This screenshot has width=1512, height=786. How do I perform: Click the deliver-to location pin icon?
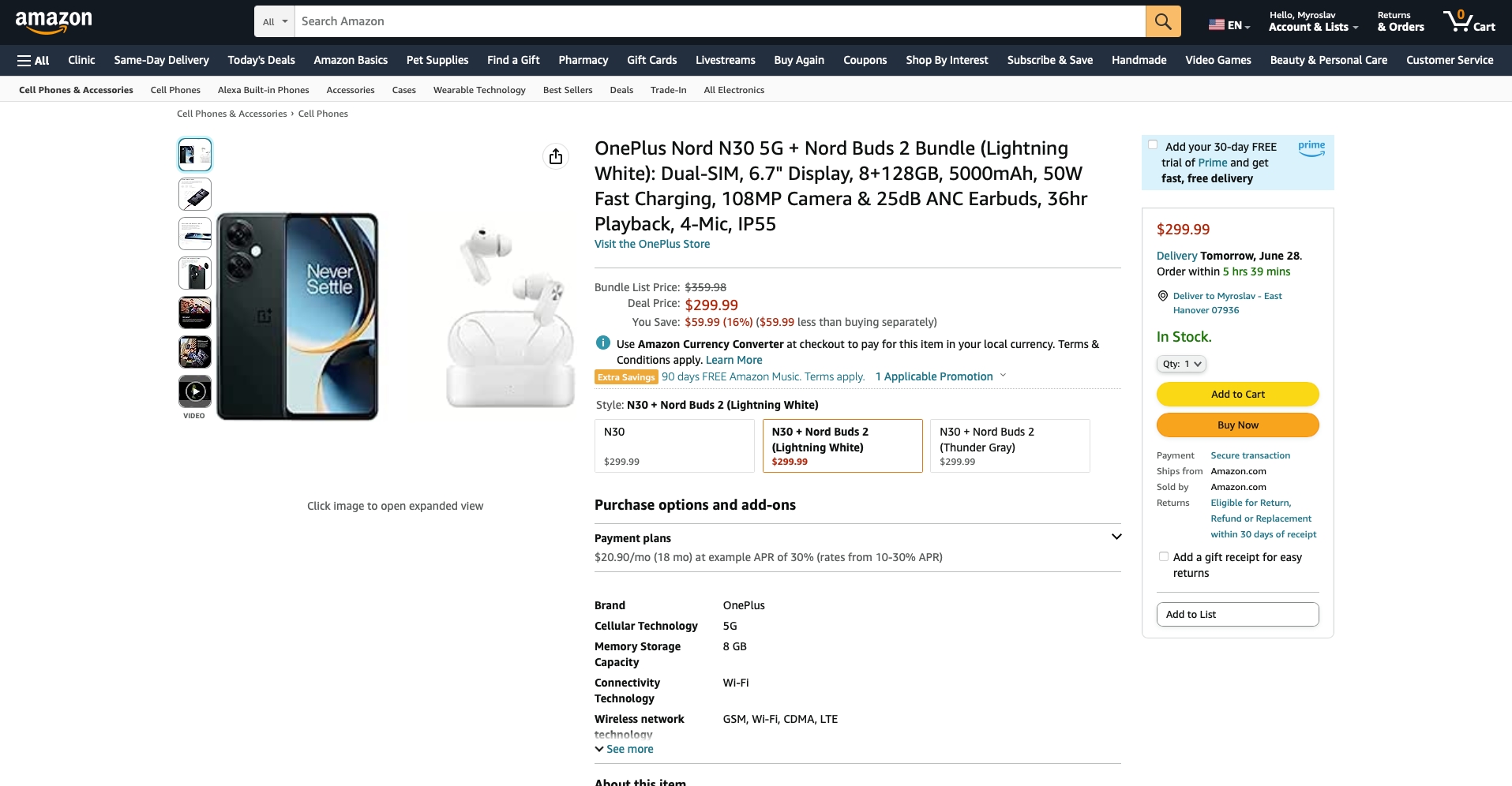1162,296
